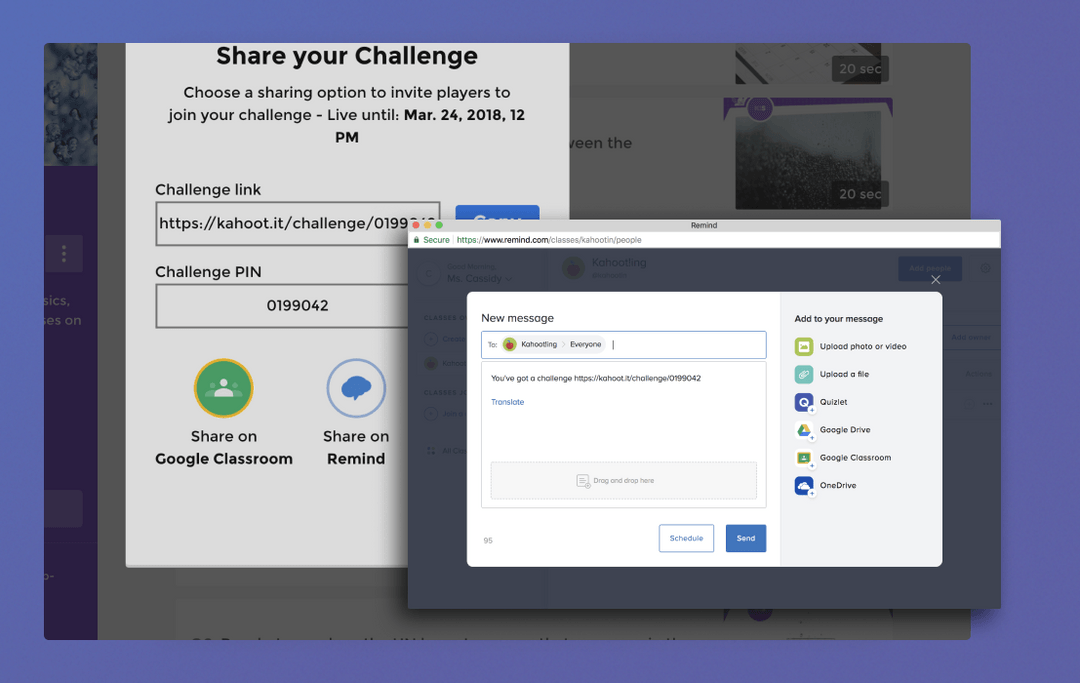Image resolution: width=1080 pixels, height=683 pixels.
Task: Add a file from Google Drive
Action: pos(805,430)
